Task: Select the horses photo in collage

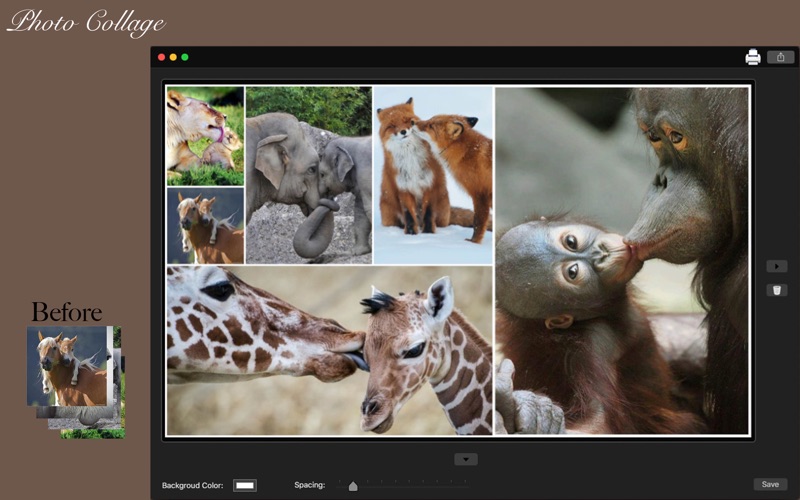Action: point(205,226)
